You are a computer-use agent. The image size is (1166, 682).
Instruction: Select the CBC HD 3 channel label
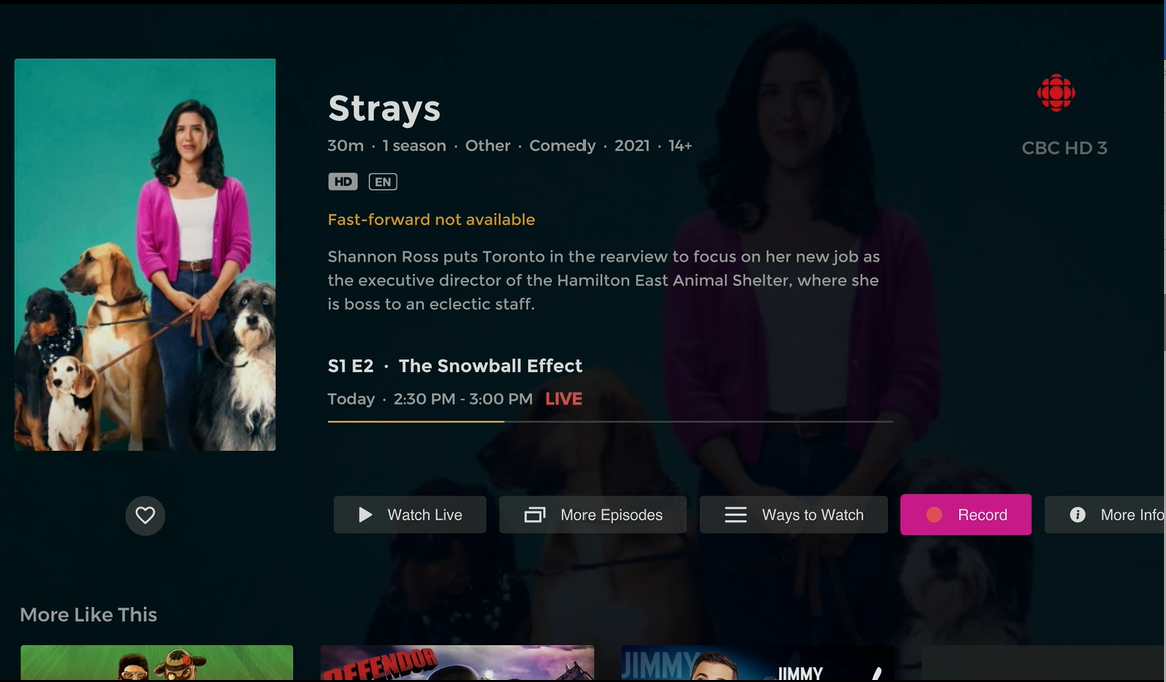1064,148
